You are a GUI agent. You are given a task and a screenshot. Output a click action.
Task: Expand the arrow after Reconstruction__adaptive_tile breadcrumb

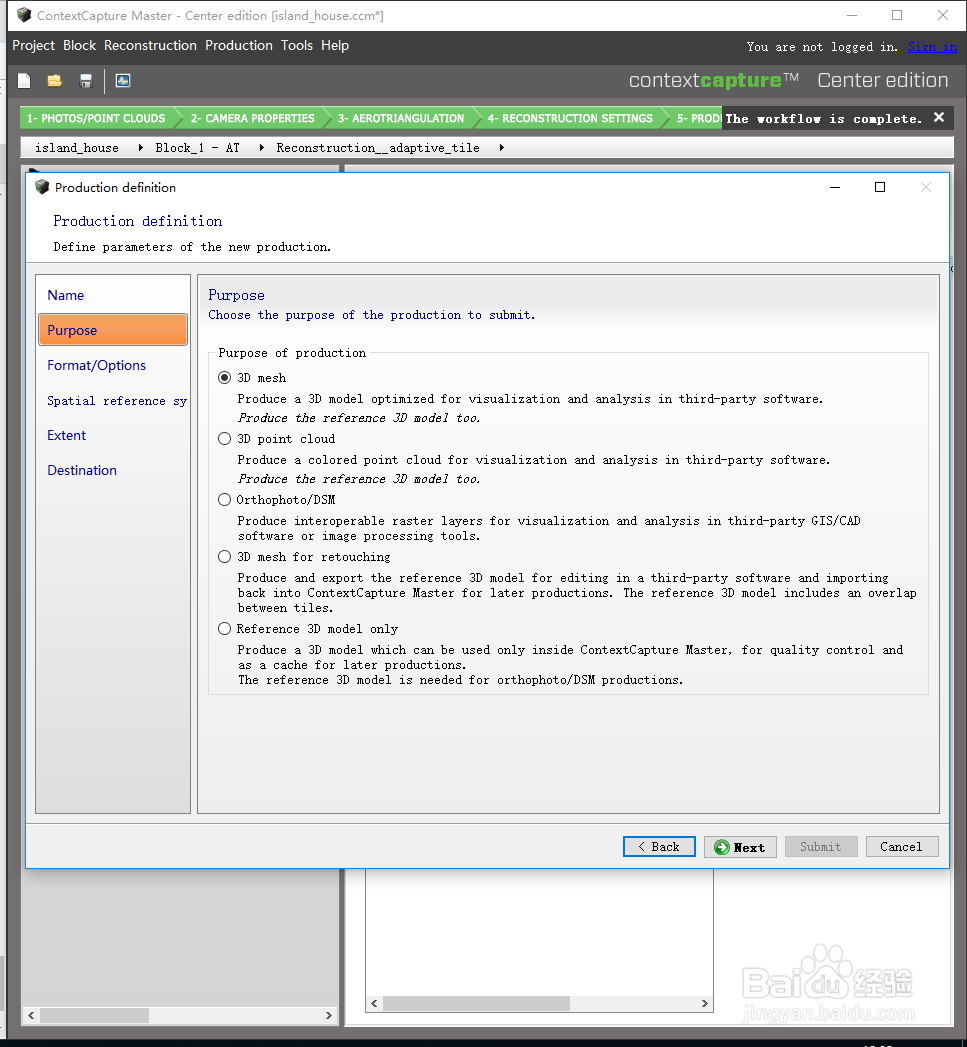click(501, 148)
